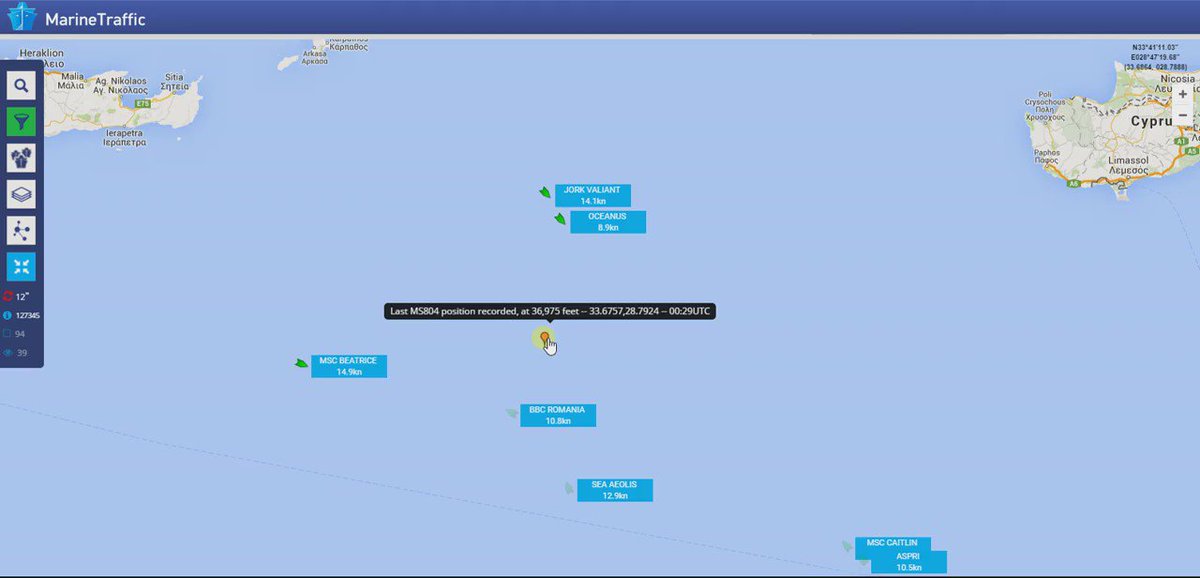This screenshot has width=1200, height=578.
Task: Select the MSC BEATRICE green ship marker
Action: click(x=301, y=363)
